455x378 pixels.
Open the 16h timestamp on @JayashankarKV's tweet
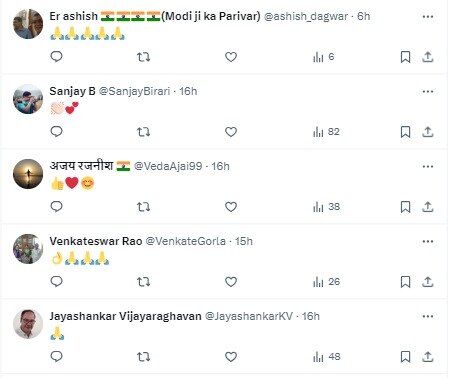(311, 316)
